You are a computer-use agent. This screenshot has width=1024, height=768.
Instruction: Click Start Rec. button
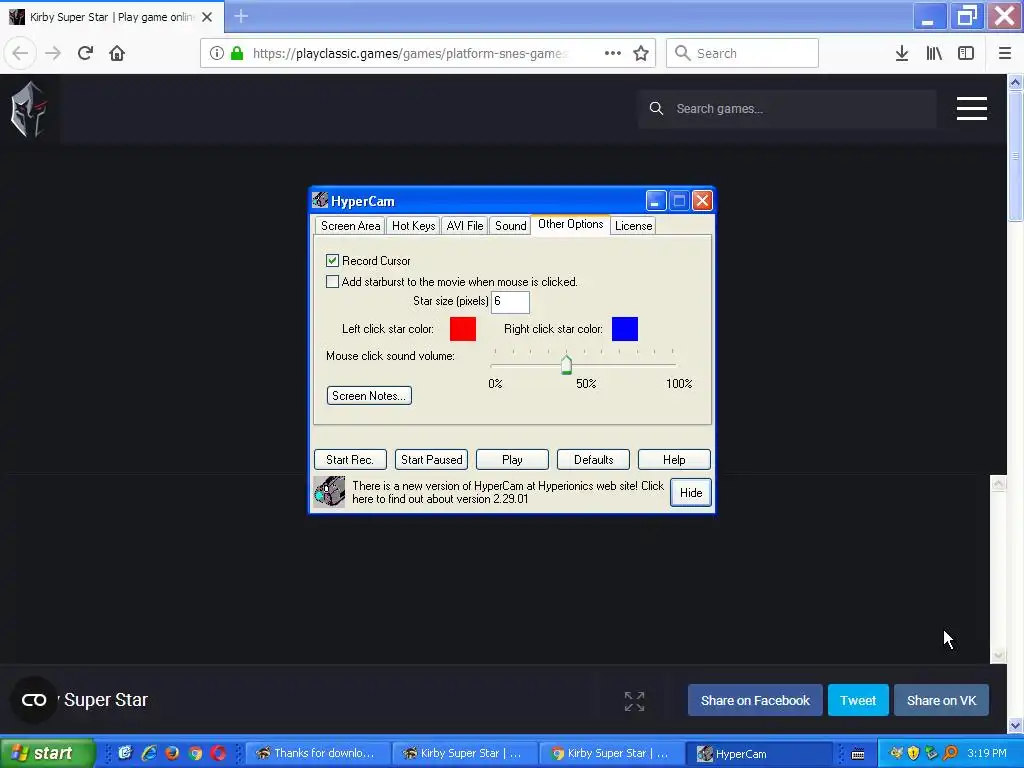[350, 460]
